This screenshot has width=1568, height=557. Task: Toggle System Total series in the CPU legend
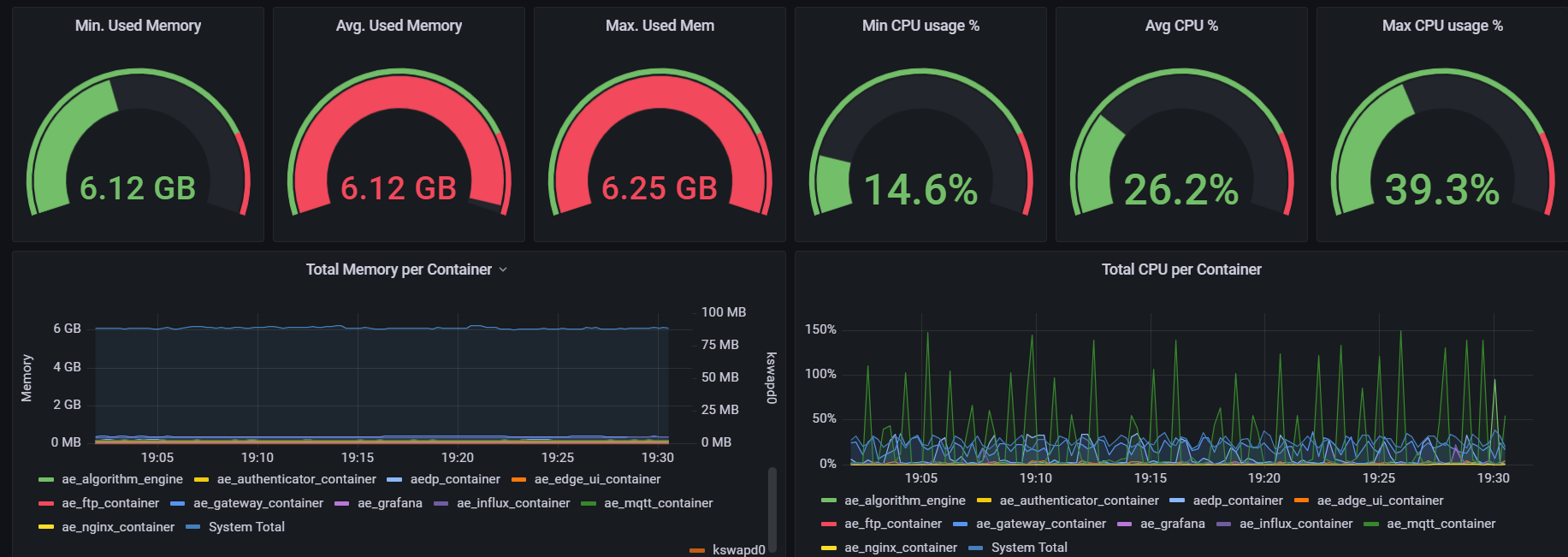[1029, 548]
